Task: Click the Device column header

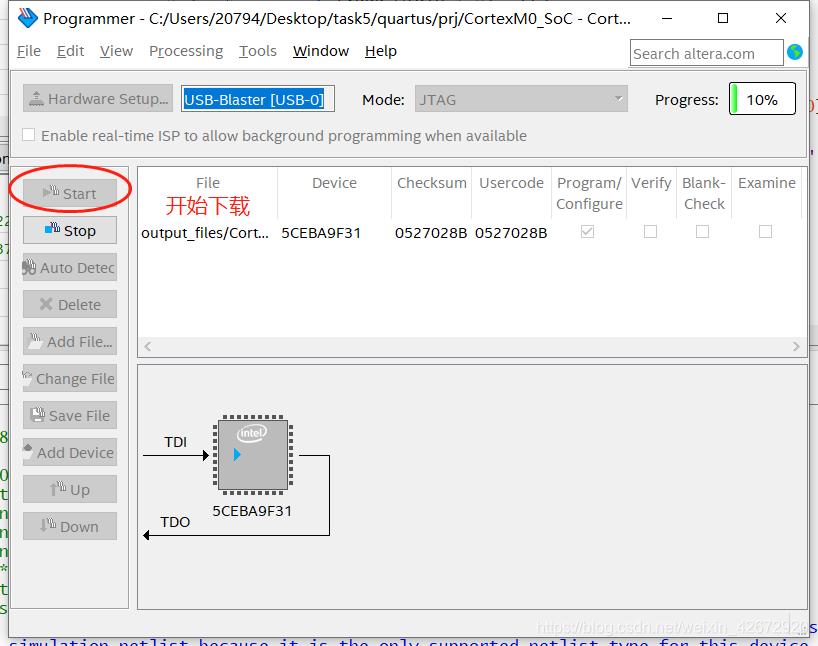Action: (x=334, y=183)
